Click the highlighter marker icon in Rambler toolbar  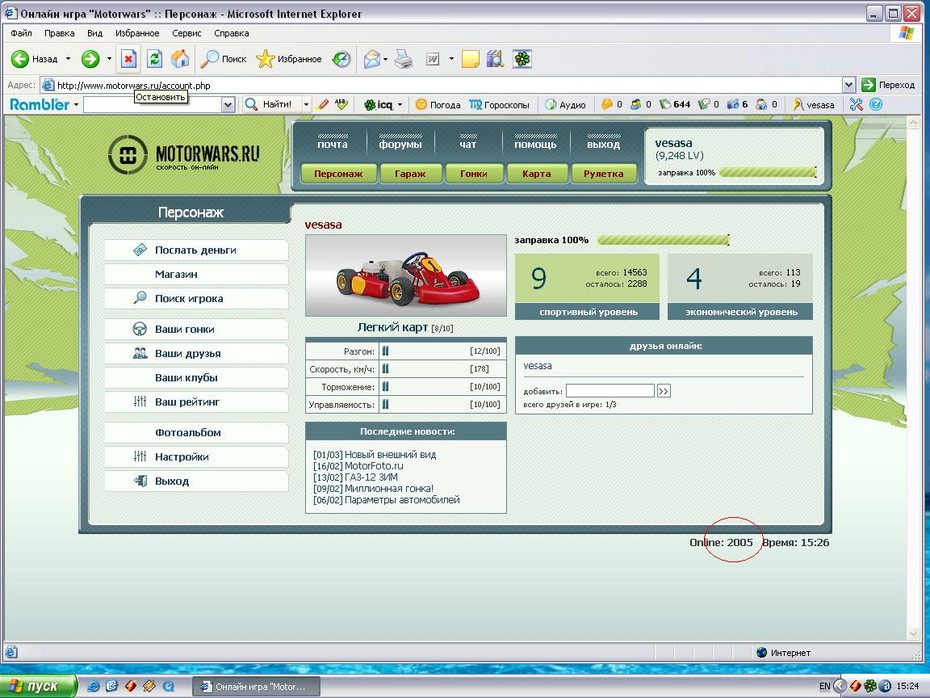coord(323,104)
